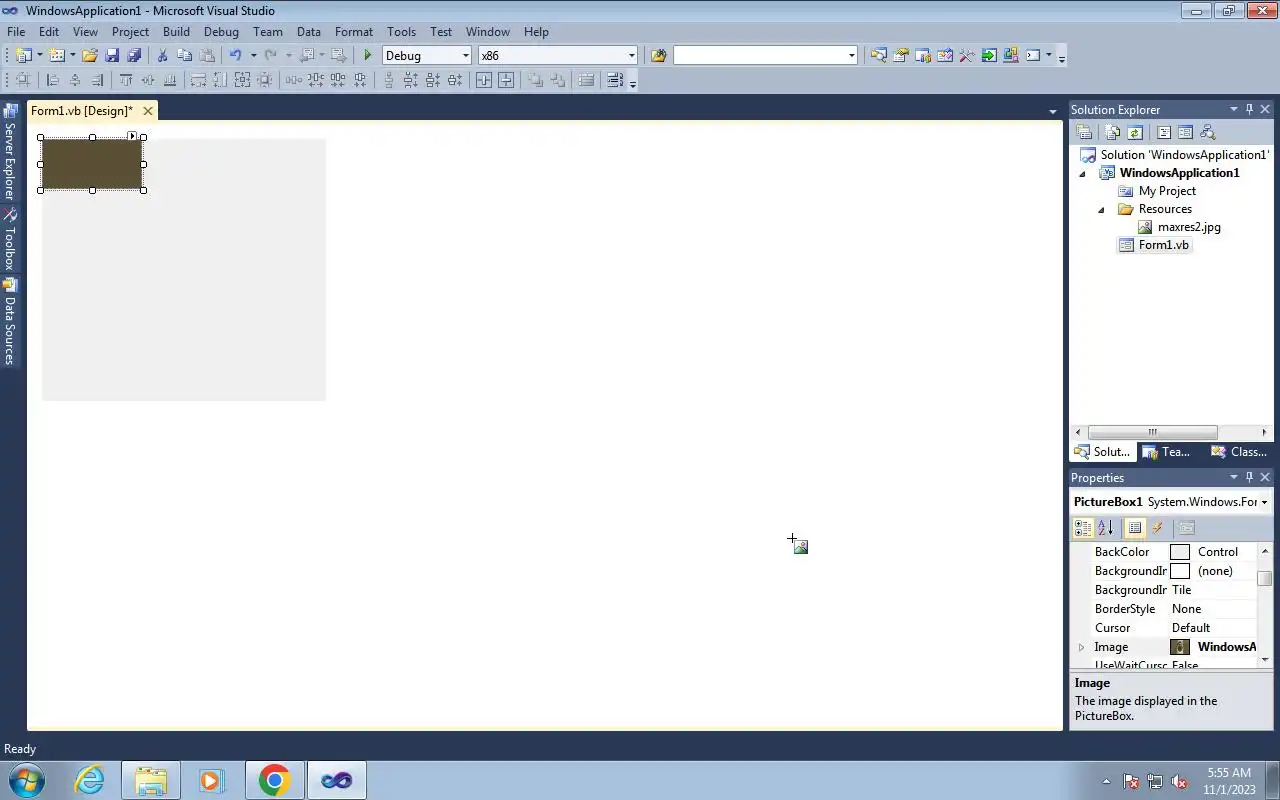Viewport: 1280px width, 800px height.
Task: Toggle Categorized view in Properties panel
Action: tap(1083, 528)
